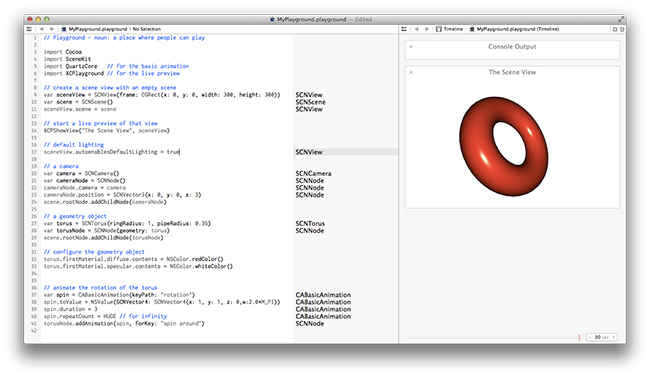
Task: Place cursor on the import SceneKit line
Action: tap(67, 59)
